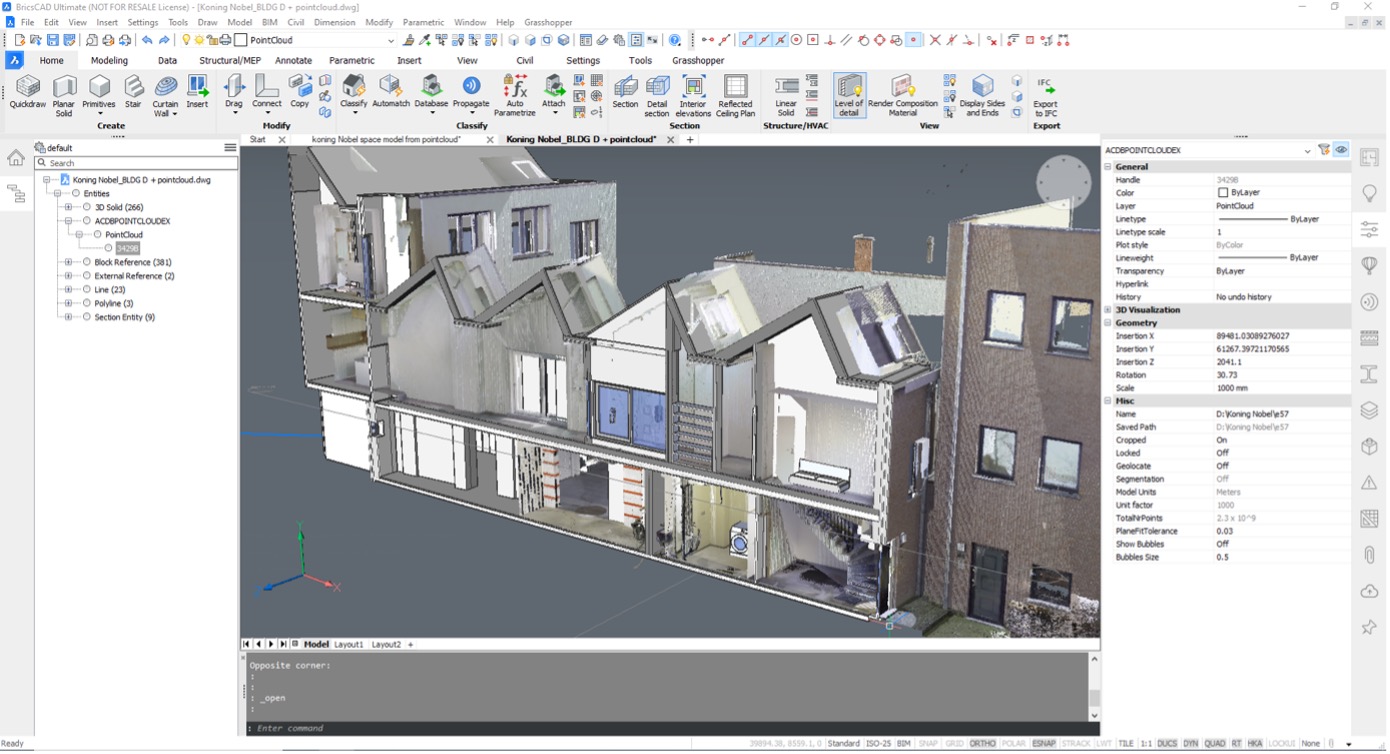Click the ByLayer color swatch
Viewport: 1390px width, 754px height.
[x=1223, y=193]
